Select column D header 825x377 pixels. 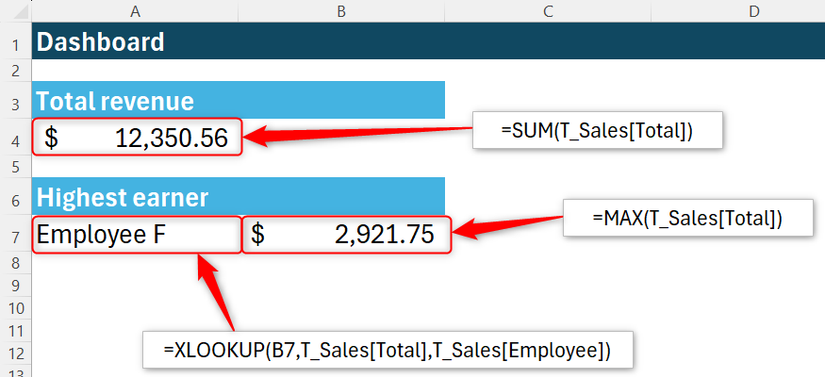[x=738, y=11]
